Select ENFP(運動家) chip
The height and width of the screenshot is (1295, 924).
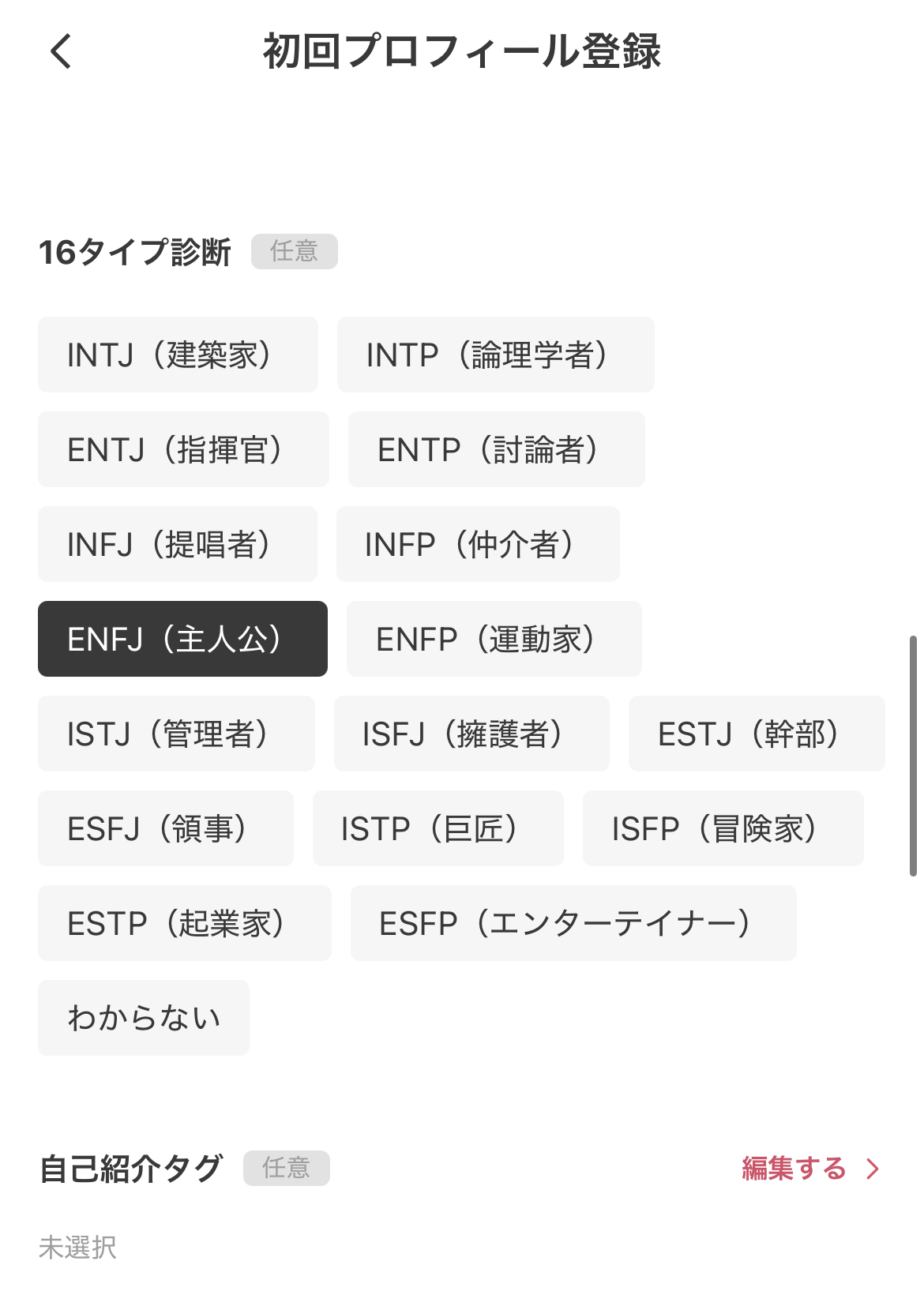point(494,639)
